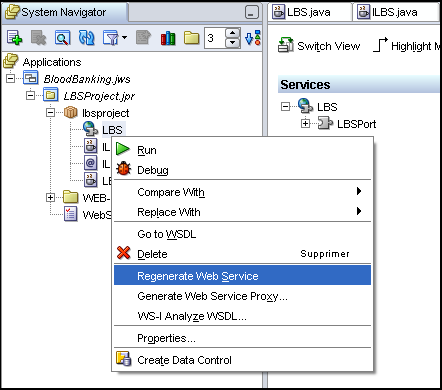Choose Create Data Control
Screen dimensions: 442x390
(x=242, y=360)
